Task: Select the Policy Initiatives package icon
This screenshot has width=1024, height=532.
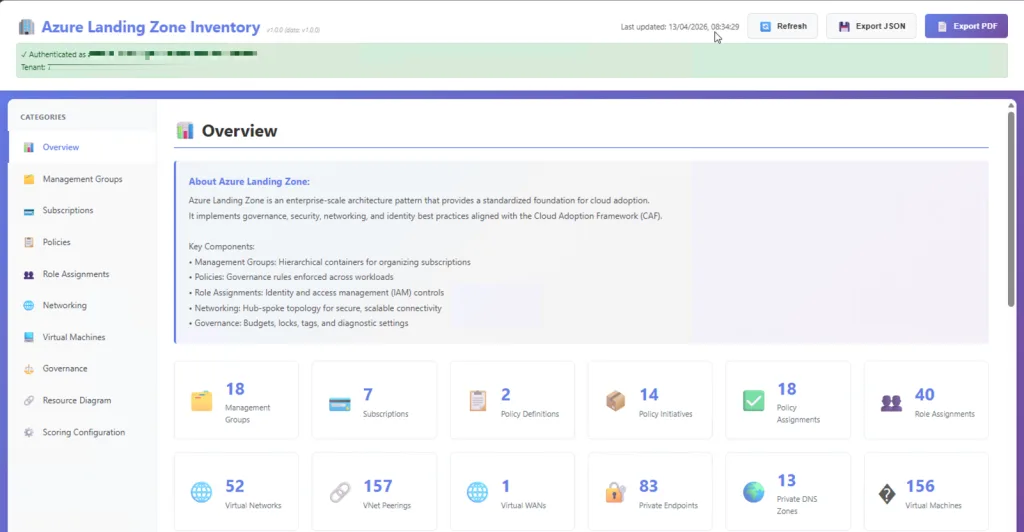Action: 616,401
